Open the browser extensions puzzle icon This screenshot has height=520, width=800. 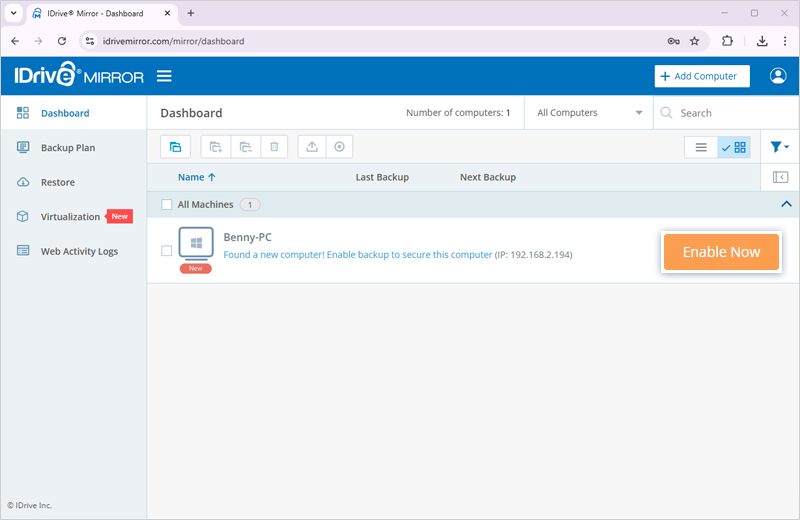tap(727, 41)
